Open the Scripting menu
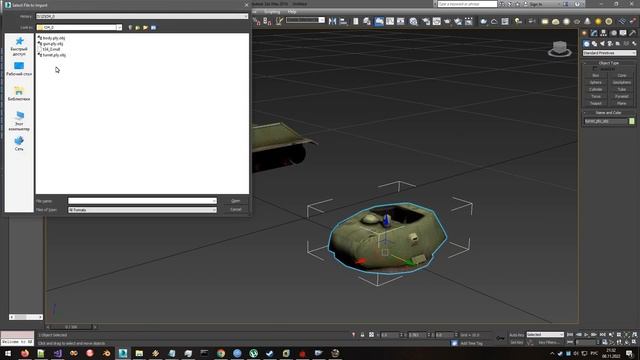Image resolution: width=640 pixels, height=360 pixels. [x=272, y=12]
